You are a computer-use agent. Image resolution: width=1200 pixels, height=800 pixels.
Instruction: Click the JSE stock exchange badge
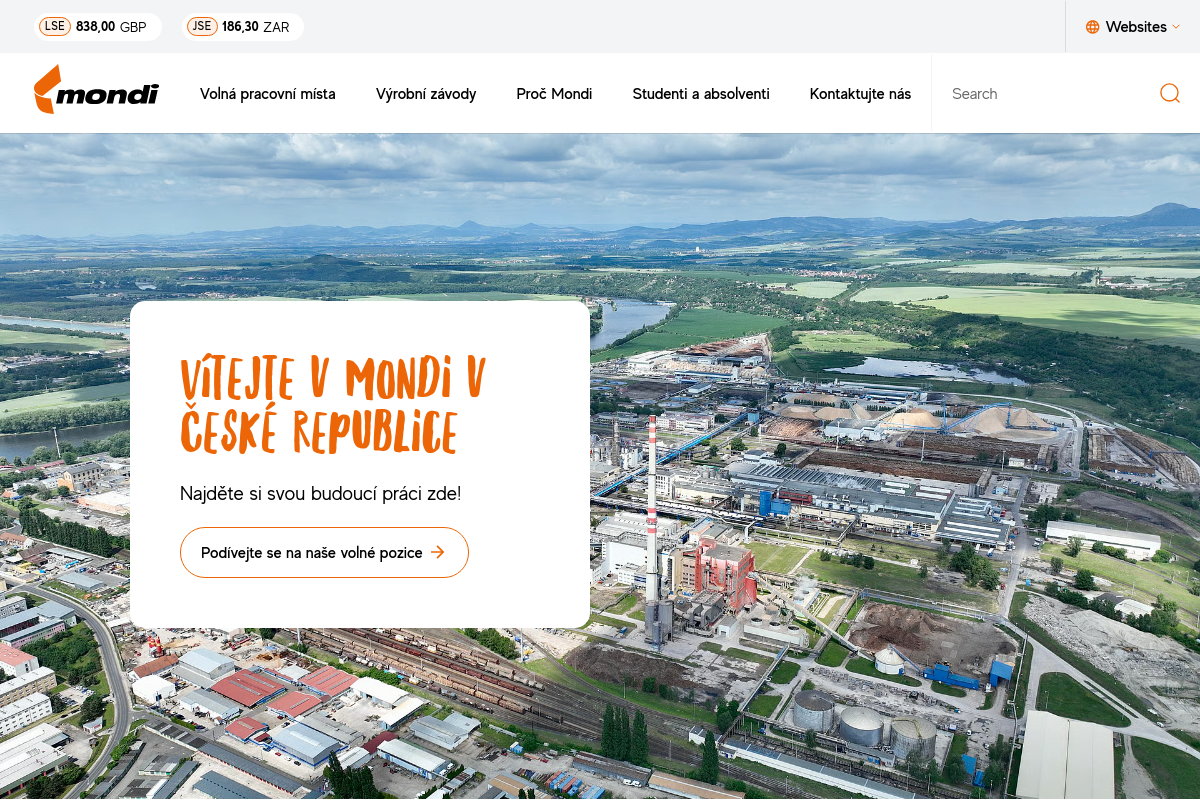click(203, 27)
